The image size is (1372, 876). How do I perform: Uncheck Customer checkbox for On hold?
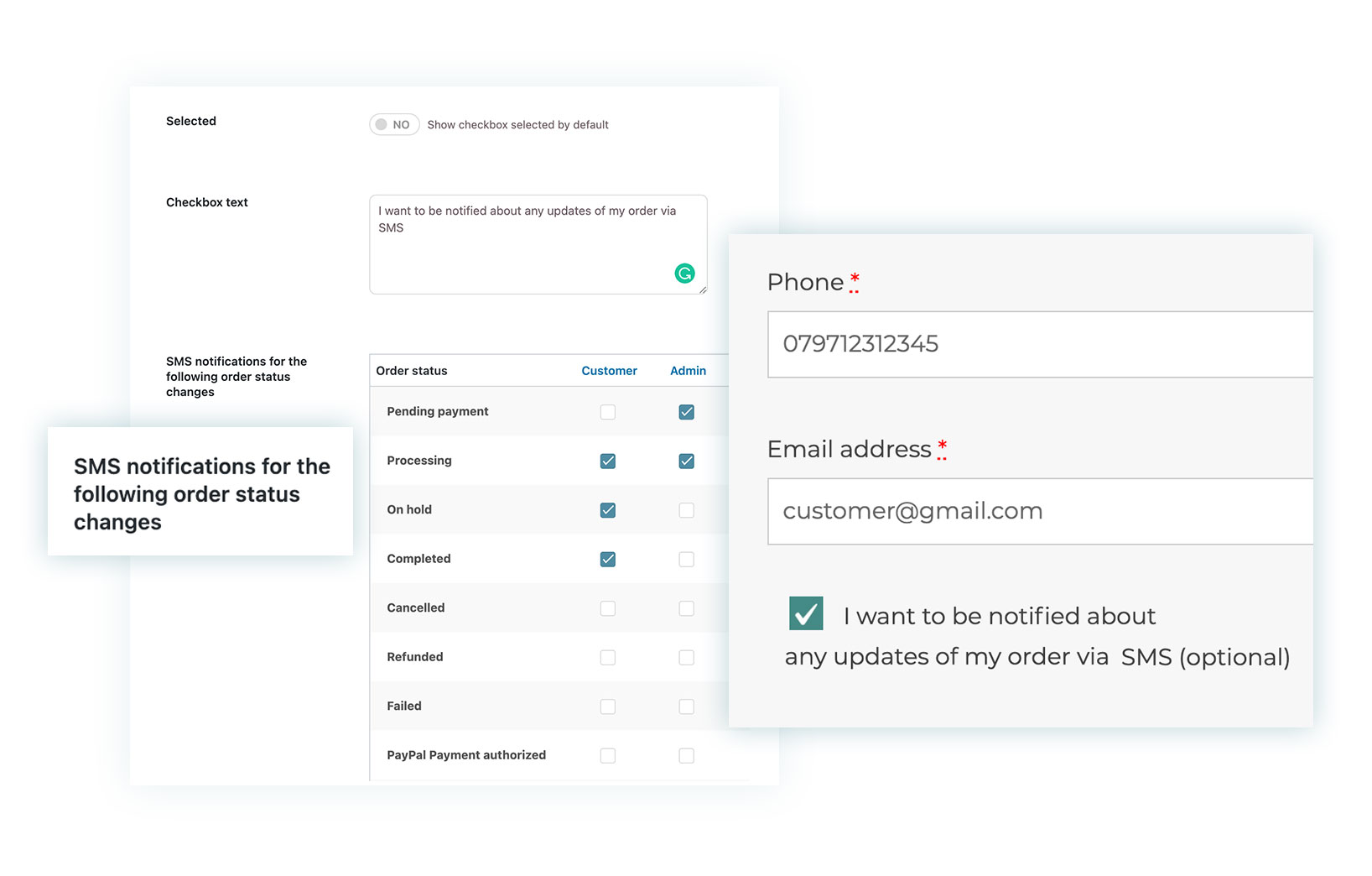point(608,510)
